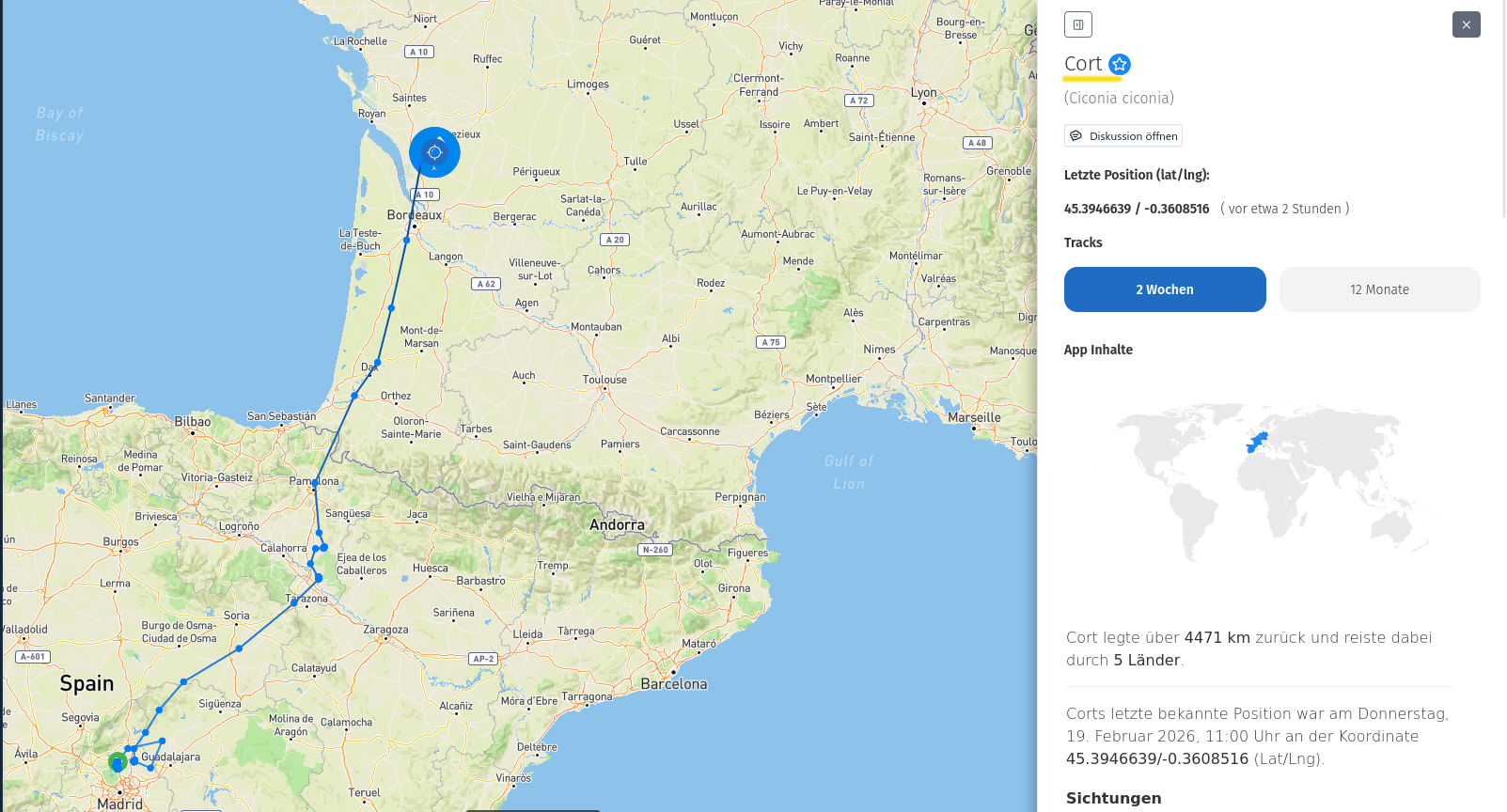Click the Toulouse city label on the map
The width and height of the screenshot is (1507, 812).
click(x=604, y=380)
